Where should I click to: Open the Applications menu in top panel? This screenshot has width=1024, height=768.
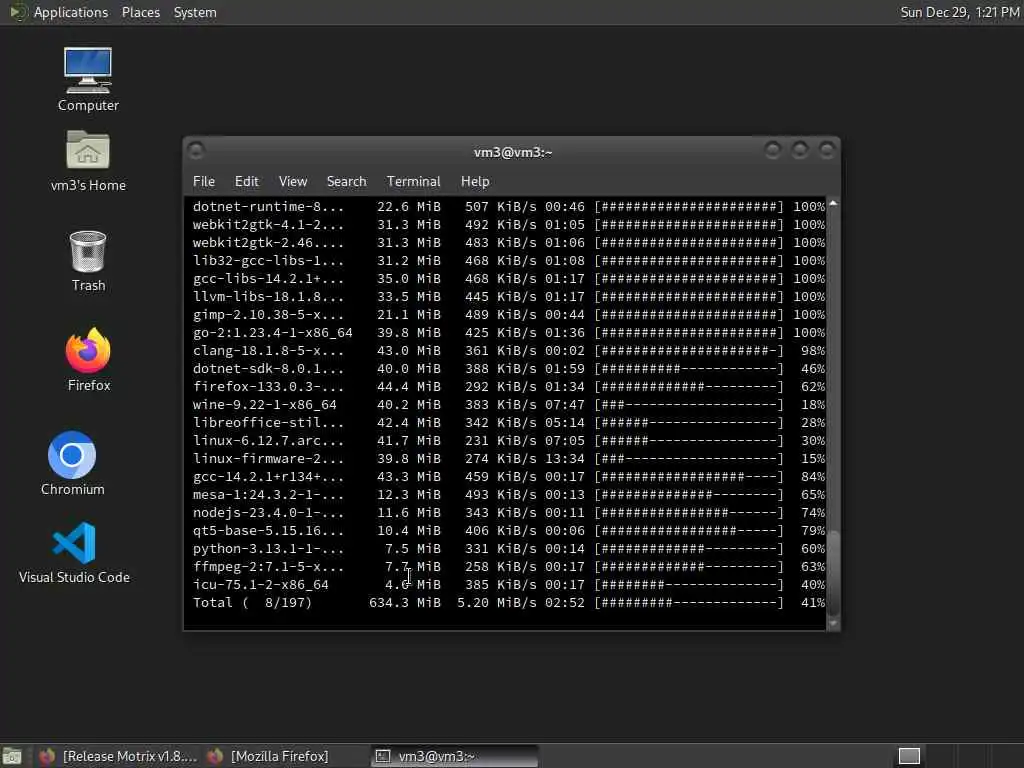pos(71,12)
